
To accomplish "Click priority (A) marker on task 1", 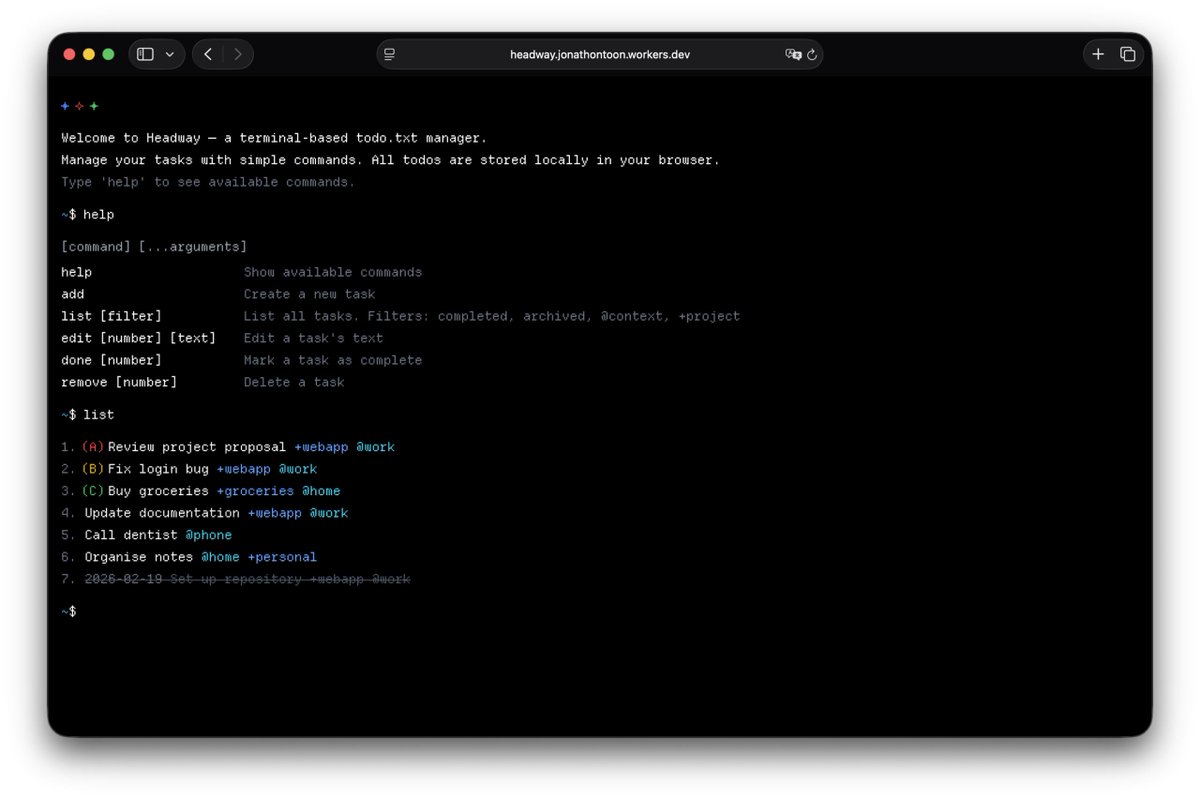I will (x=93, y=447).
